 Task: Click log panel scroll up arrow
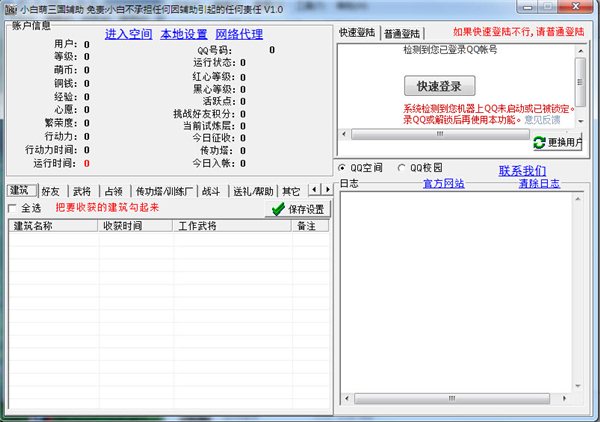click(x=578, y=199)
